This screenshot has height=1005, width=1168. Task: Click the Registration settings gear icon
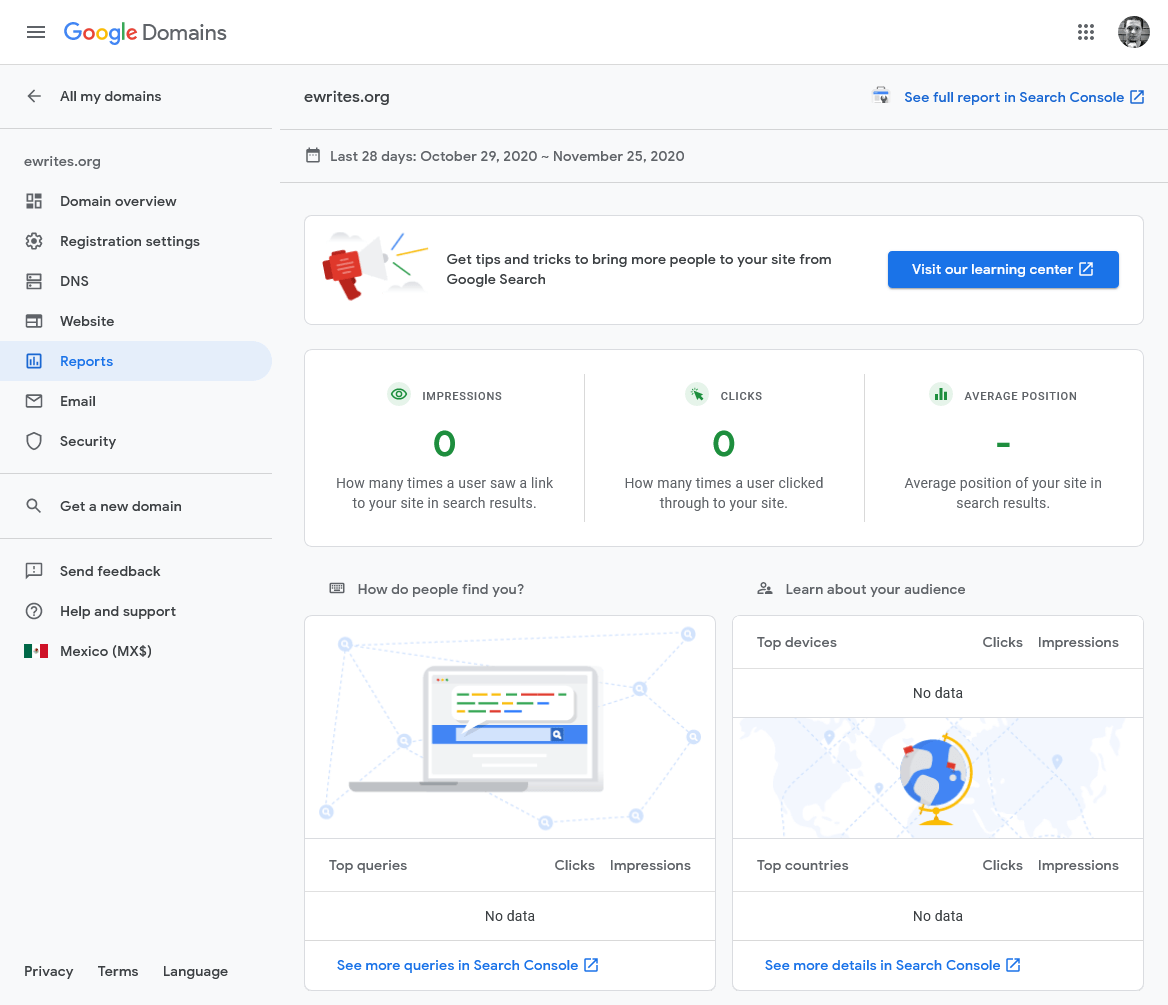34,241
